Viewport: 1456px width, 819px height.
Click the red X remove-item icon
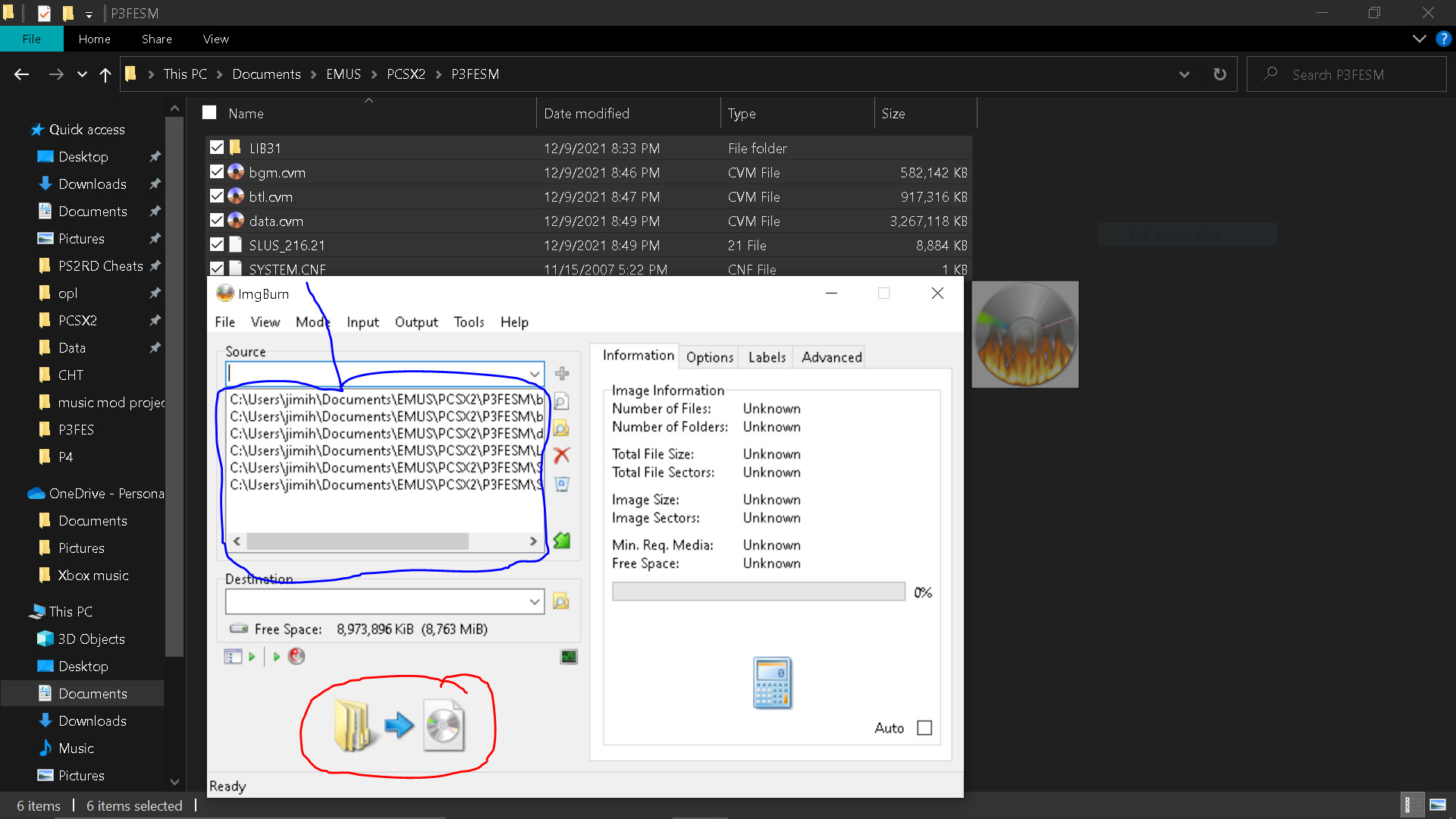pos(561,455)
